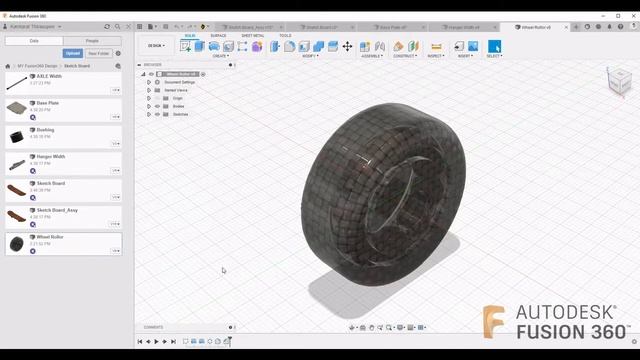Click the Insert Derive icon

459,46
